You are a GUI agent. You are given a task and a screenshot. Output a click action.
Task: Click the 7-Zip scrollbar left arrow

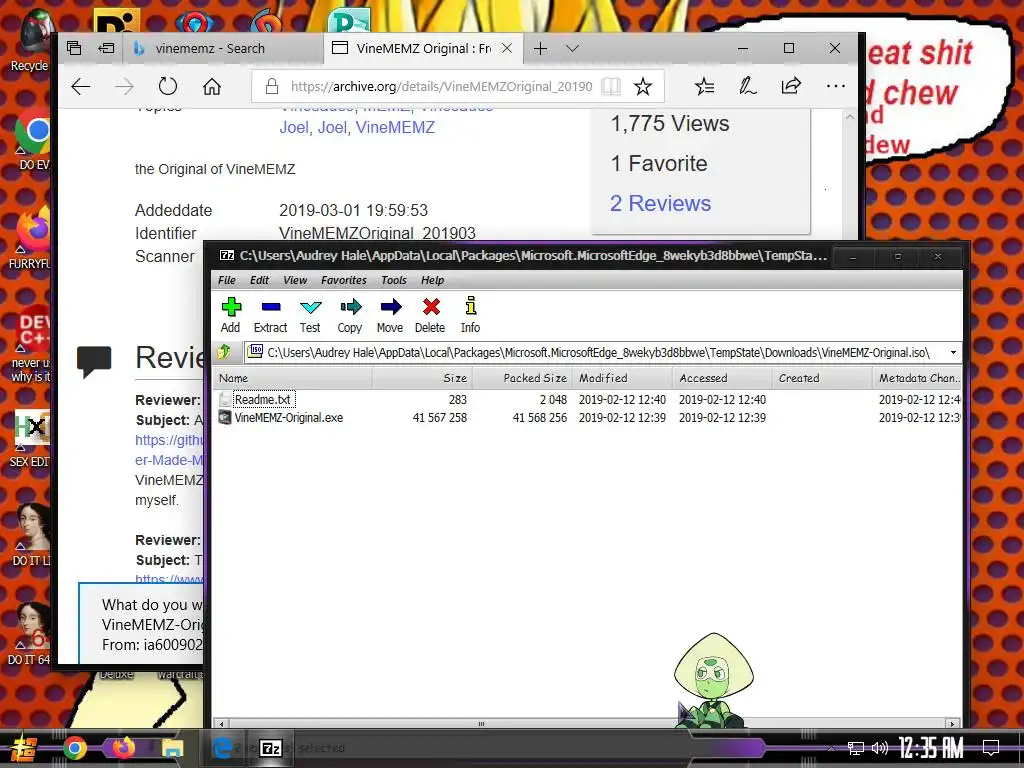222,724
